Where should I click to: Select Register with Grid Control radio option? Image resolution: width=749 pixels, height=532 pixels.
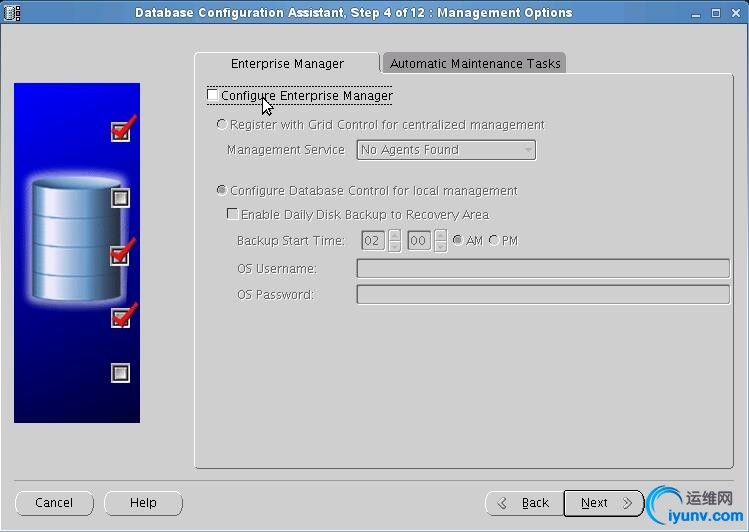point(221,124)
